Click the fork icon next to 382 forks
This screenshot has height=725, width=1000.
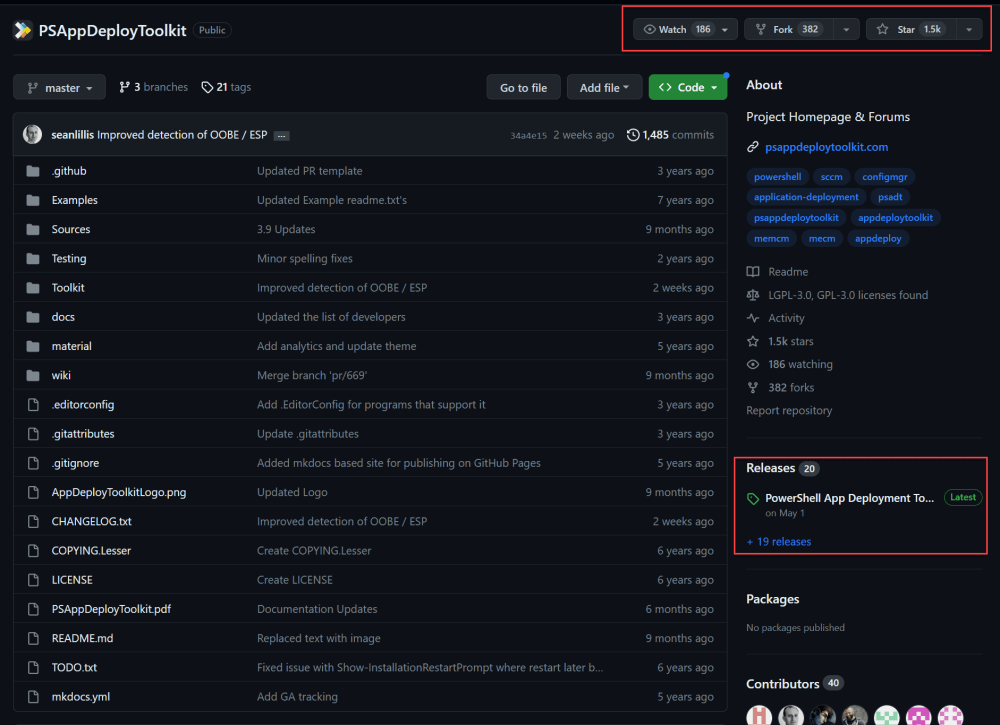coord(753,388)
